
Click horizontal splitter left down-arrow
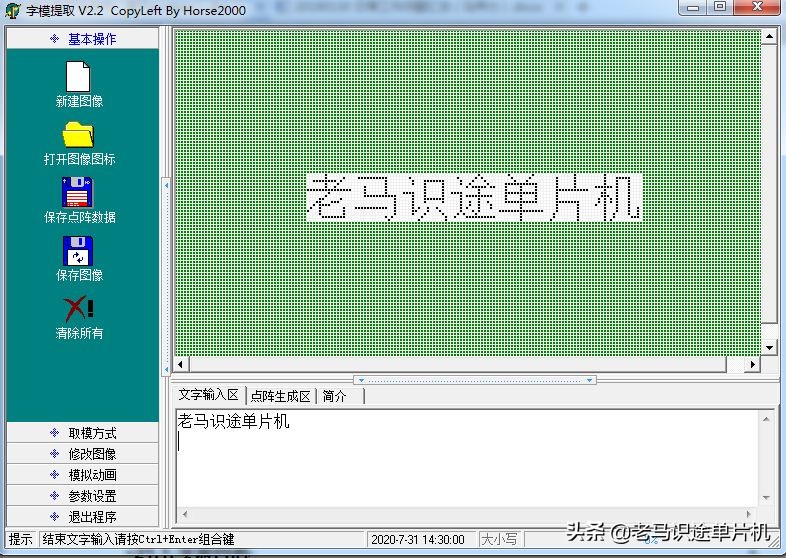pyautogui.click(x=361, y=380)
